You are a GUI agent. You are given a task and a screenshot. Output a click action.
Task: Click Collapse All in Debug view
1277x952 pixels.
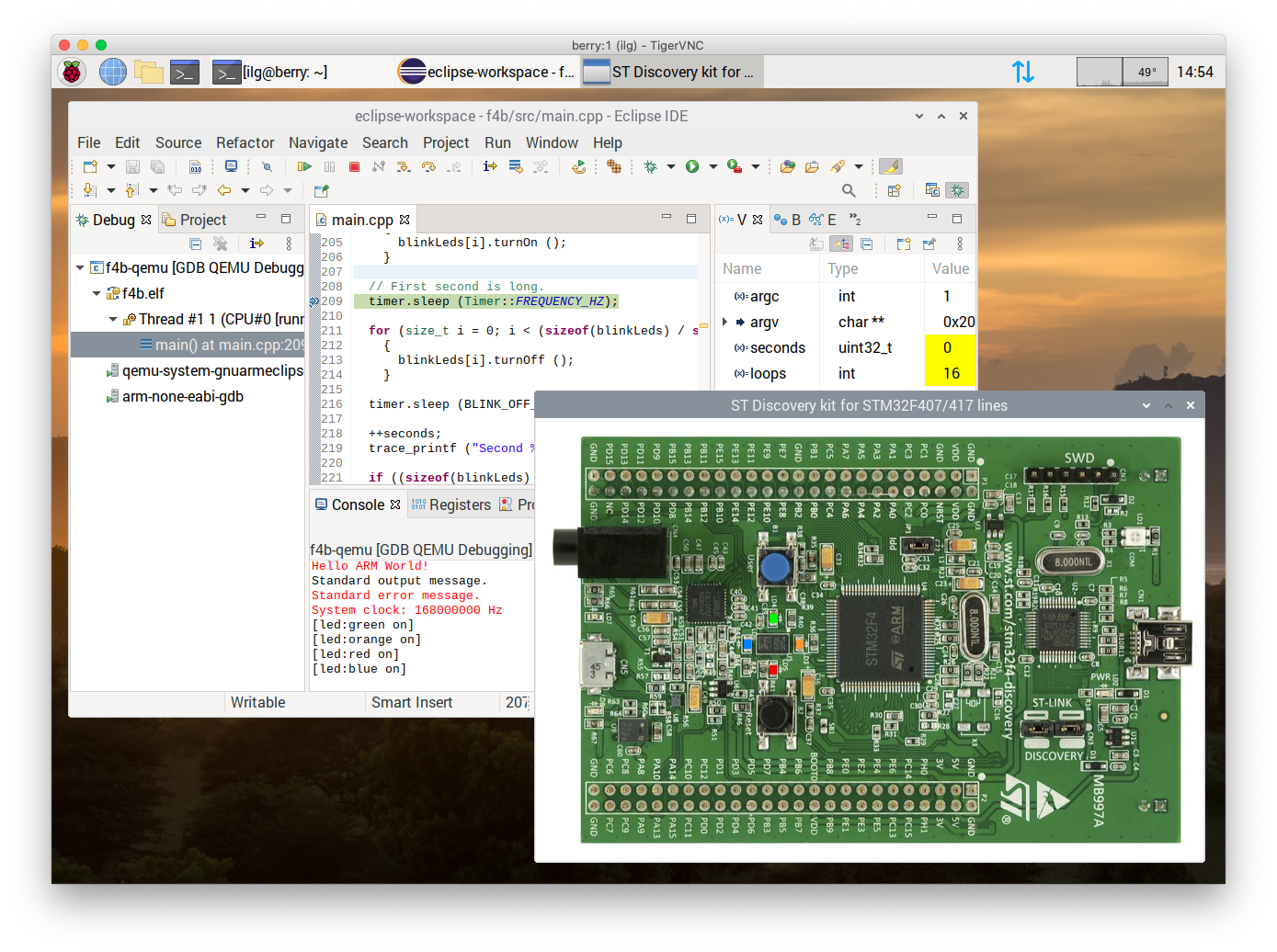[x=195, y=244]
